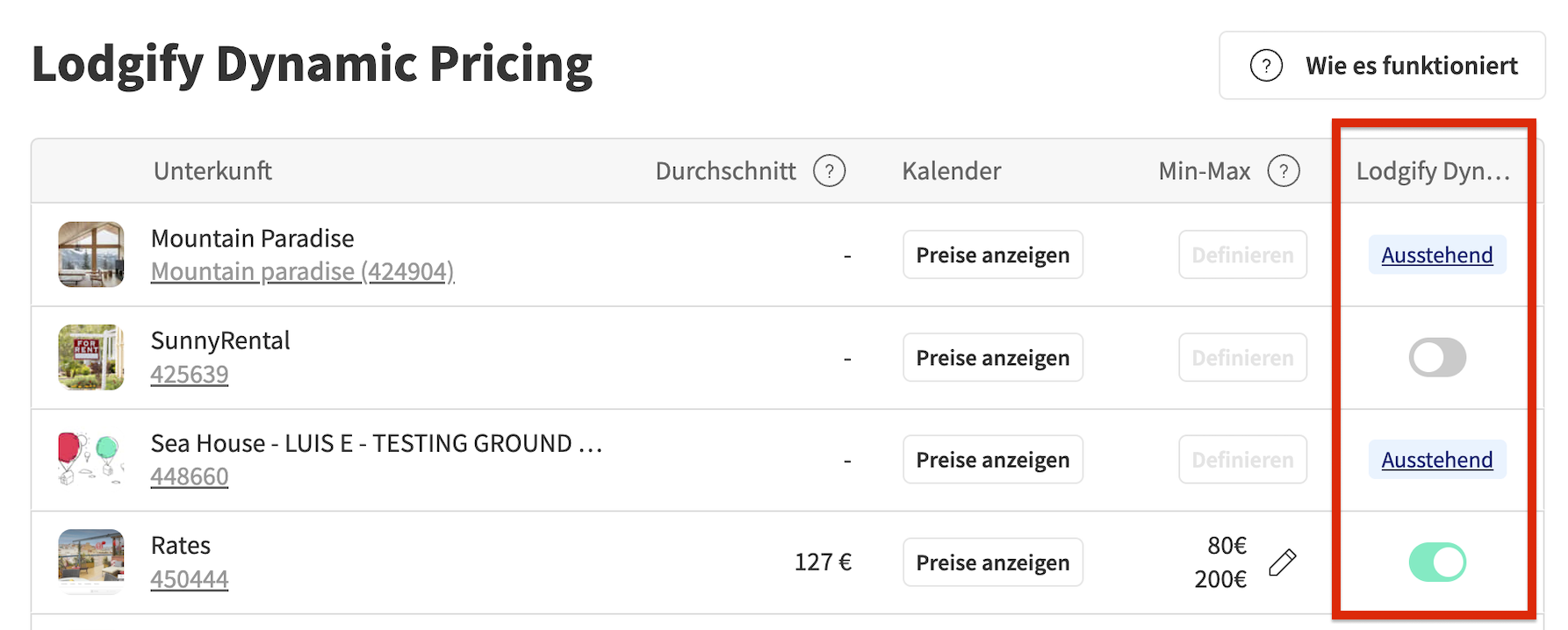Click the Durchschnitt help question mark icon
1568x630 pixels.
[x=829, y=171]
